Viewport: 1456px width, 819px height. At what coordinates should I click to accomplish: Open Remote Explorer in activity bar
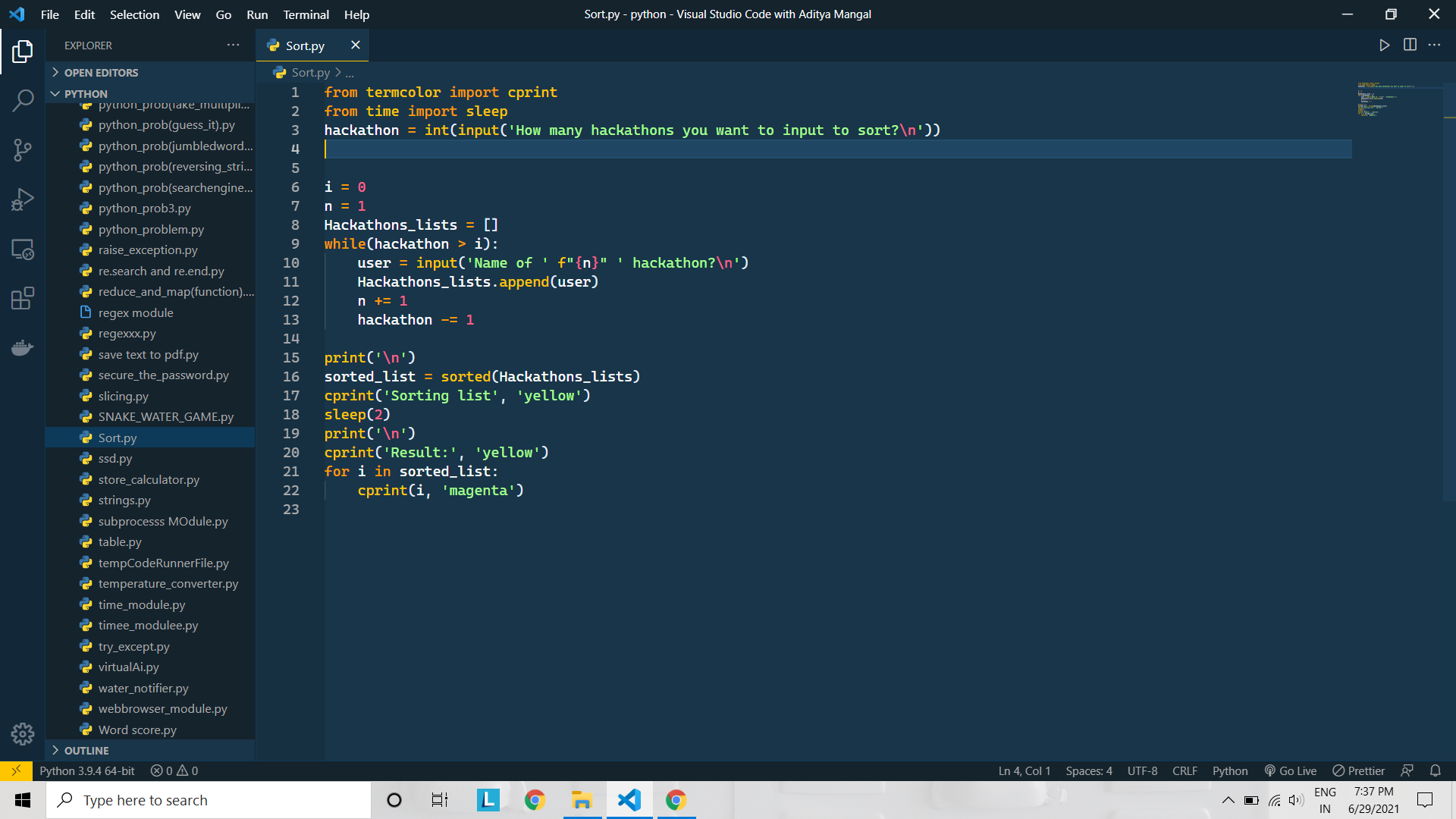point(23,249)
